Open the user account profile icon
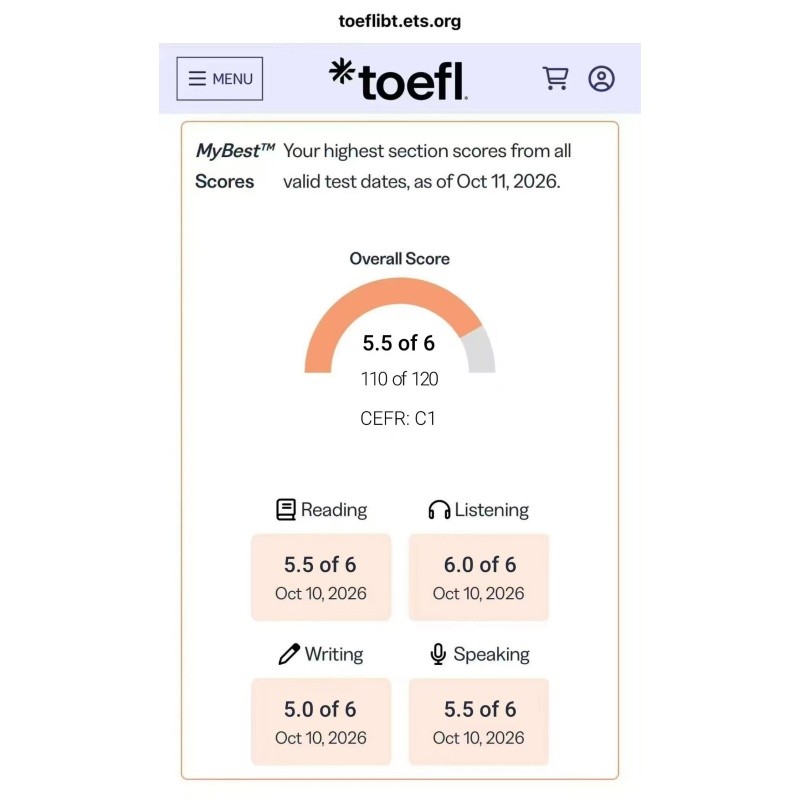Viewport: 800px width, 800px height. pyautogui.click(x=602, y=79)
